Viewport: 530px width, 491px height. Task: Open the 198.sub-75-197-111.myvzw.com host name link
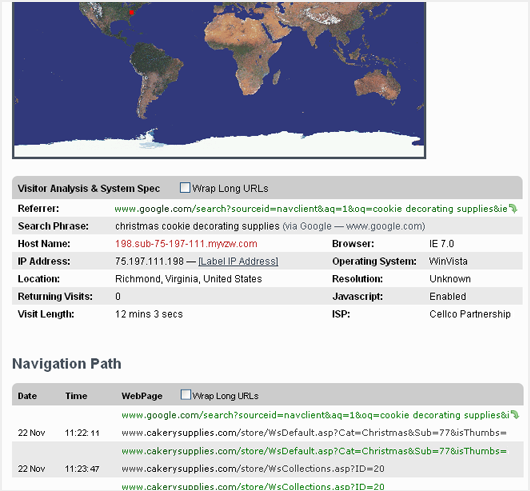(186, 244)
